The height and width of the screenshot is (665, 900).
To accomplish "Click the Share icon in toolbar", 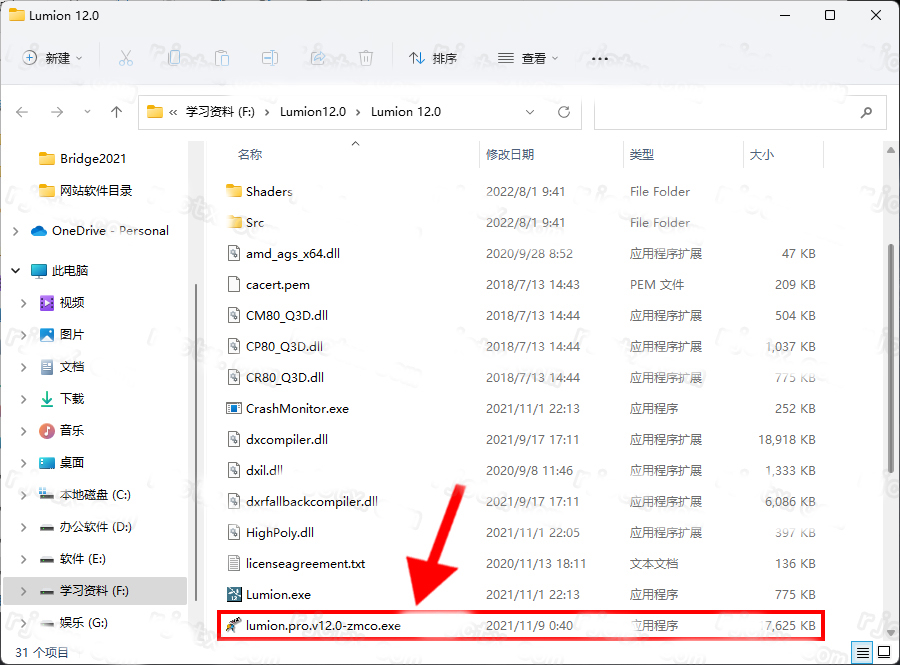I will [x=318, y=58].
